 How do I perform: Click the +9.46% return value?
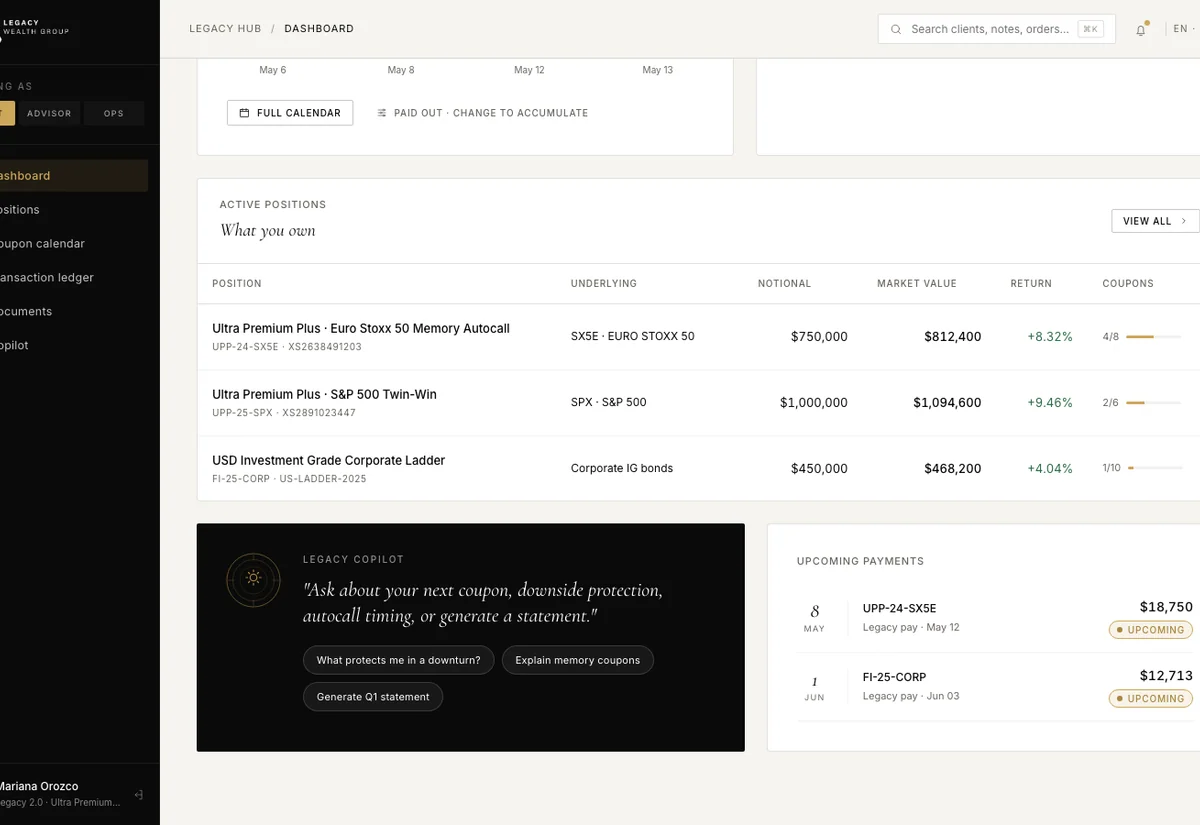tap(1050, 403)
